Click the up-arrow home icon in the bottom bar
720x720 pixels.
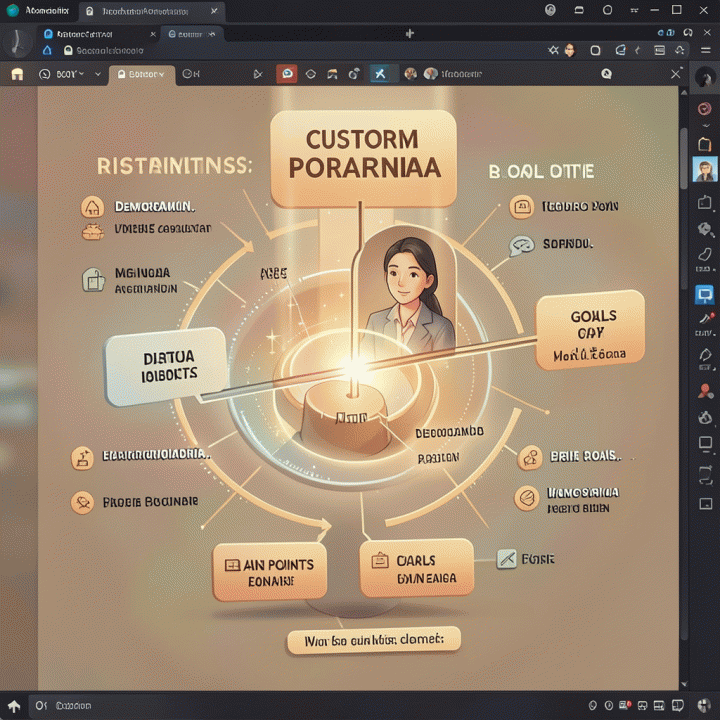[x=14, y=706]
